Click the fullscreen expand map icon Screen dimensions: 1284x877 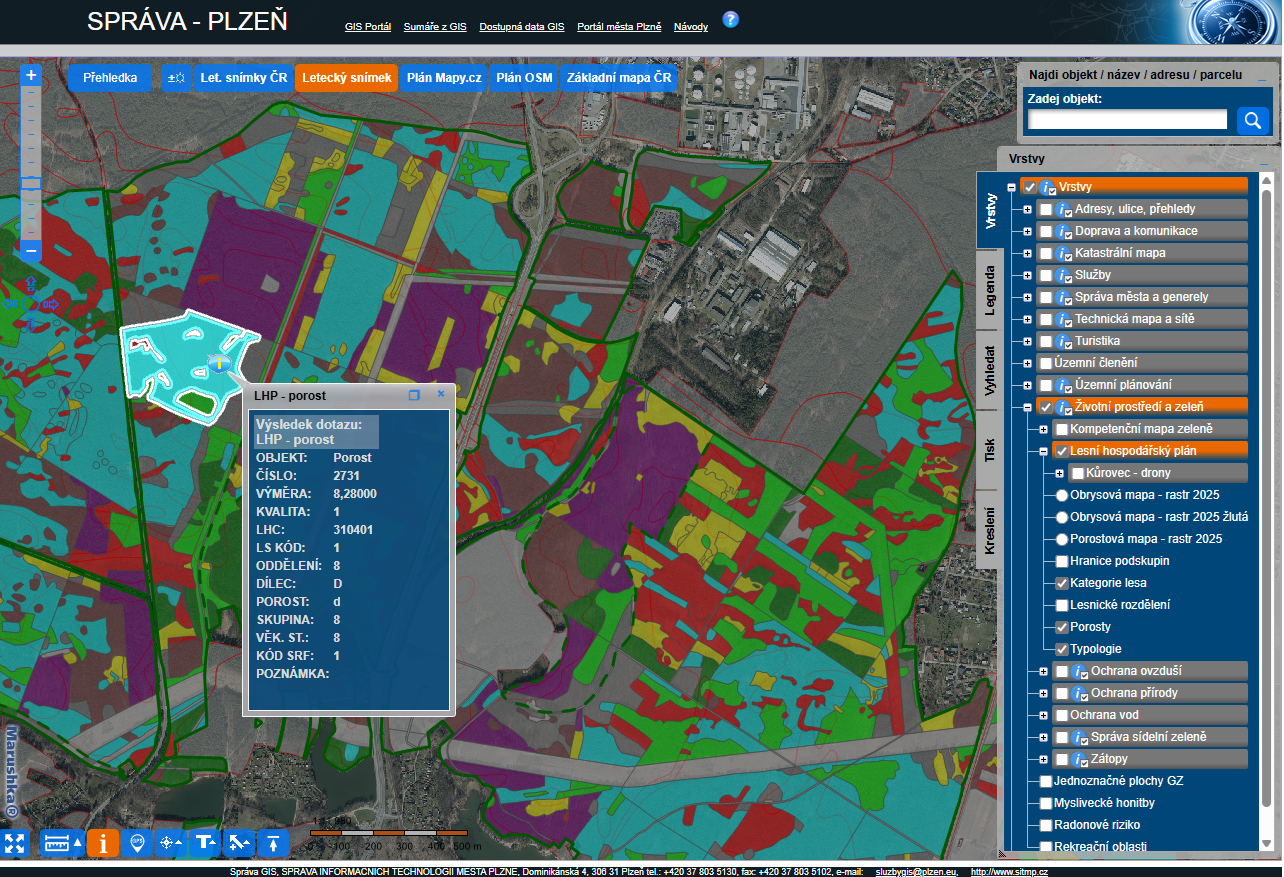point(14,843)
